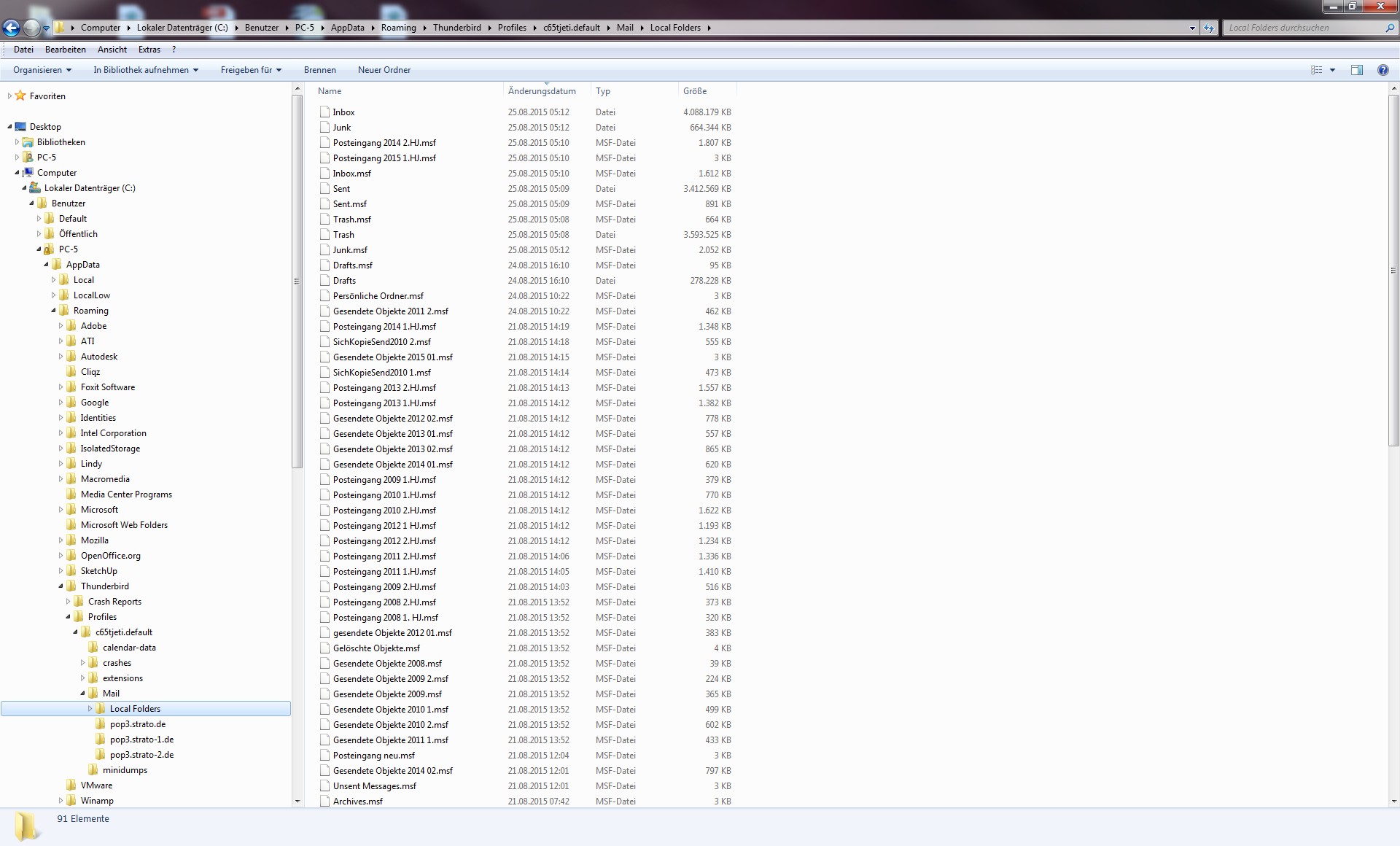Click the file icon of Junk.msf
Screen dimensions: 1400x846
[x=324, y=250]
